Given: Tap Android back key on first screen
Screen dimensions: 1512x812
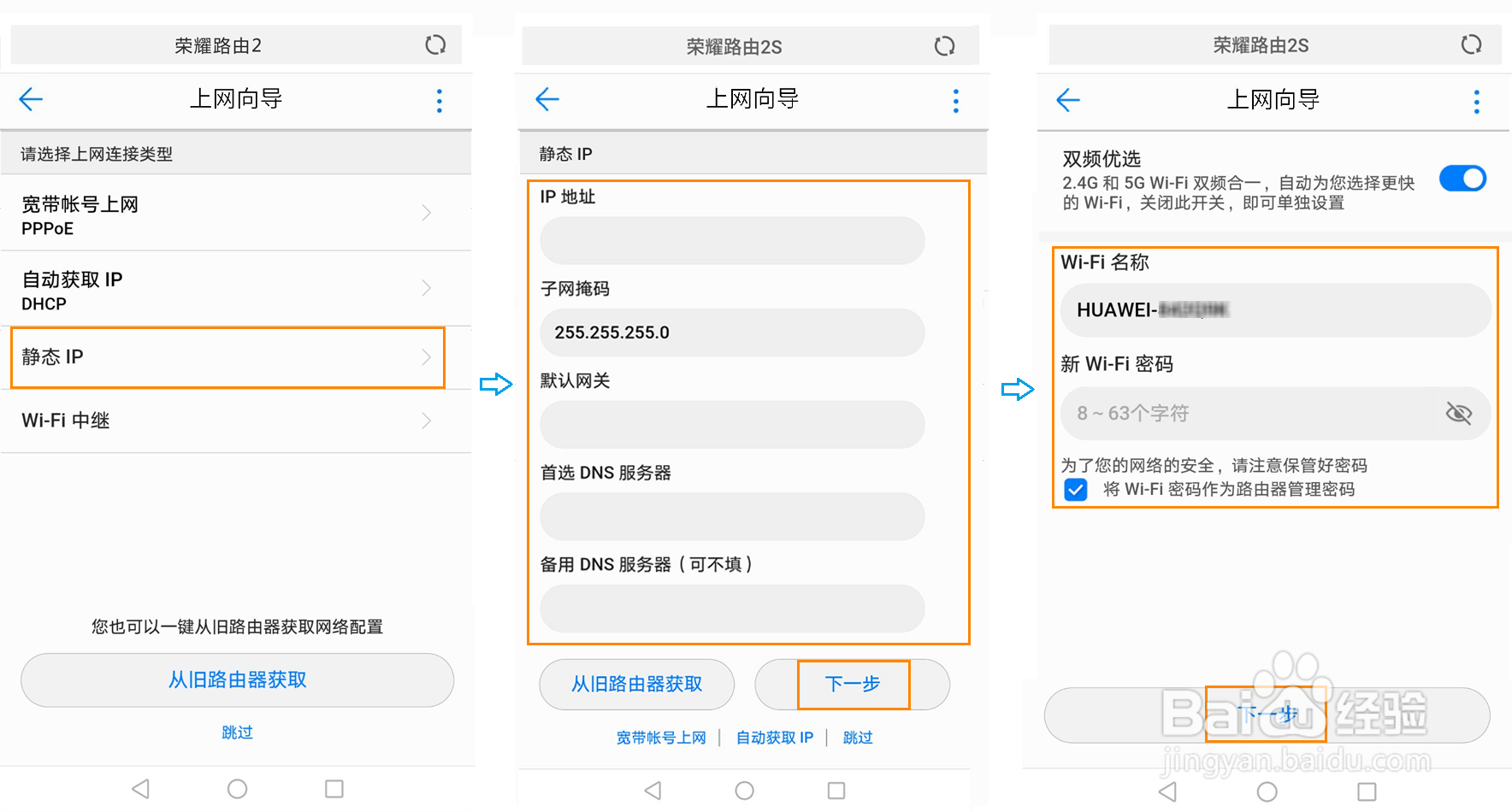Looking at the screenshot, I should 141,788.
